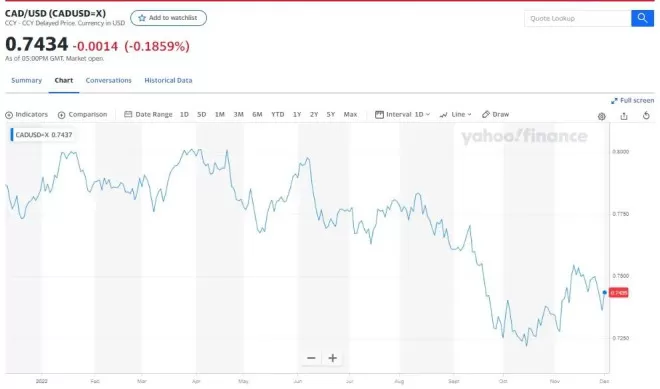This screenshot has width=660, height=389.
Task: Expand the Line chart type dropdown
Action: coord(455,115)
